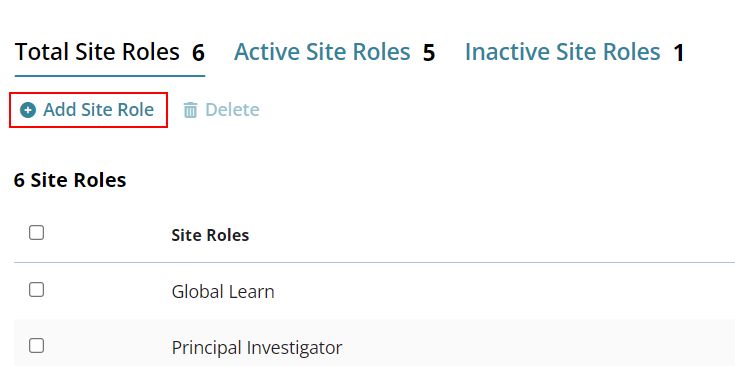Click the Add Site Role button label
The image size is (735, 366).
tap(98, 110)
